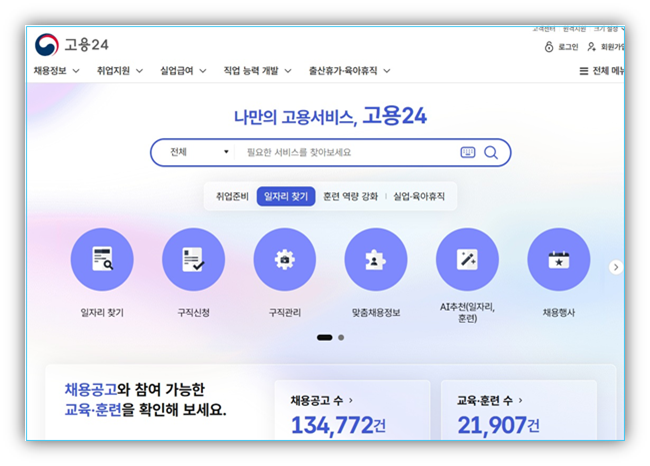Click the second carousel page dot

(x=341, y=338)
